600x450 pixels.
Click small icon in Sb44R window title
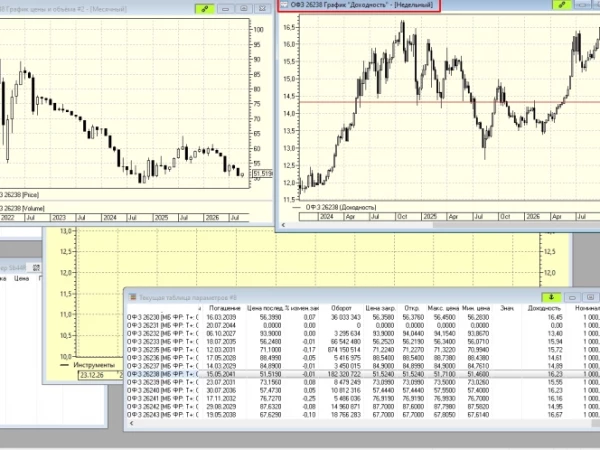point(36,268)
